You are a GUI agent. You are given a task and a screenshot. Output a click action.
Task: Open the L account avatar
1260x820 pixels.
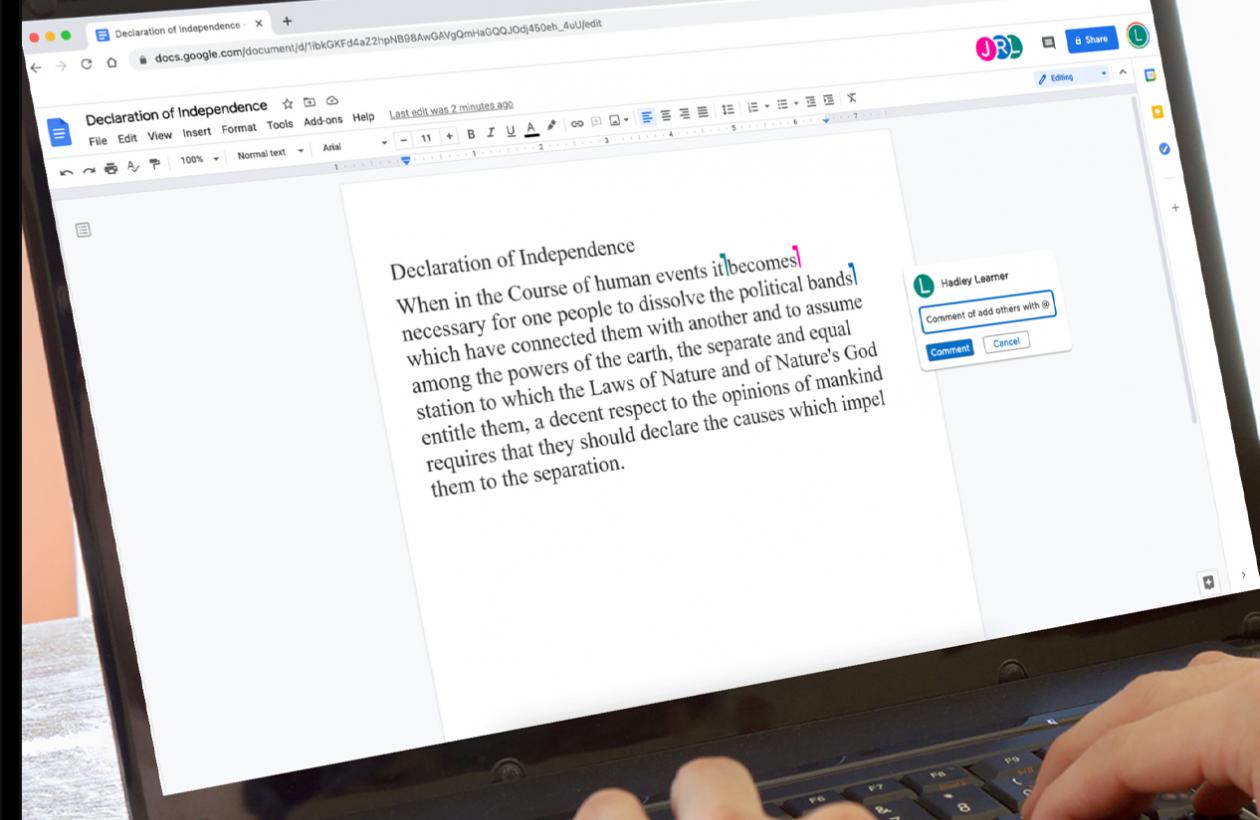[x=1137, y=36]
